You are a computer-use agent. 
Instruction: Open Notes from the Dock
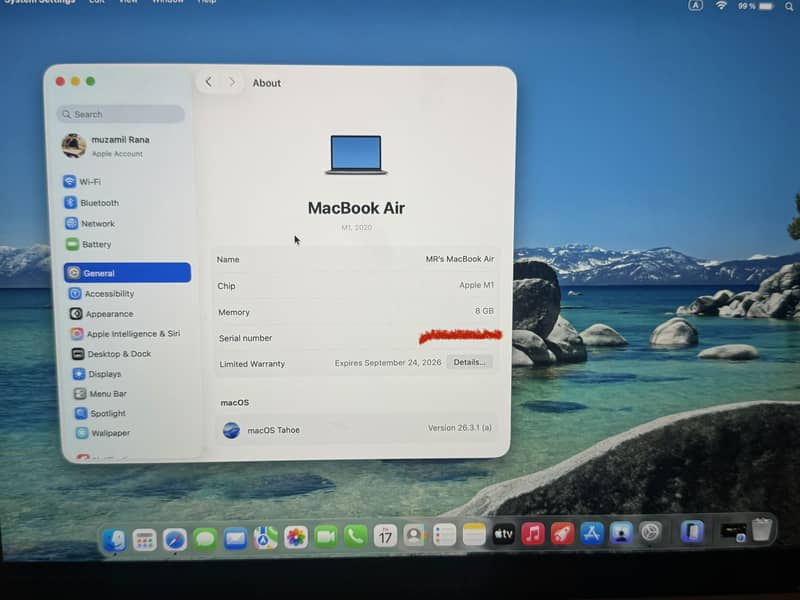[x=474, y=535]
